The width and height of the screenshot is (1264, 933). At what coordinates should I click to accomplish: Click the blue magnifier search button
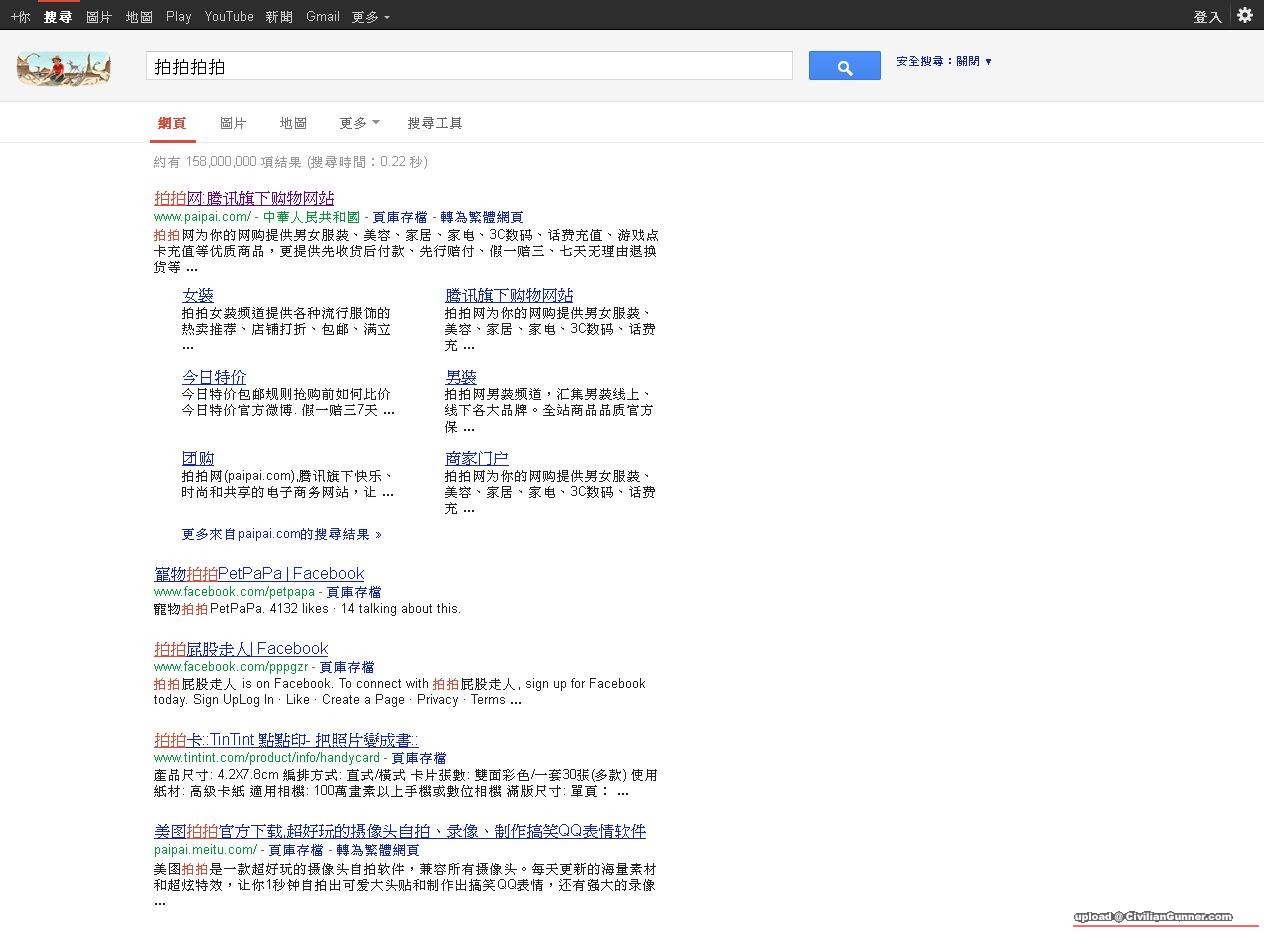(x=844, y=66)
